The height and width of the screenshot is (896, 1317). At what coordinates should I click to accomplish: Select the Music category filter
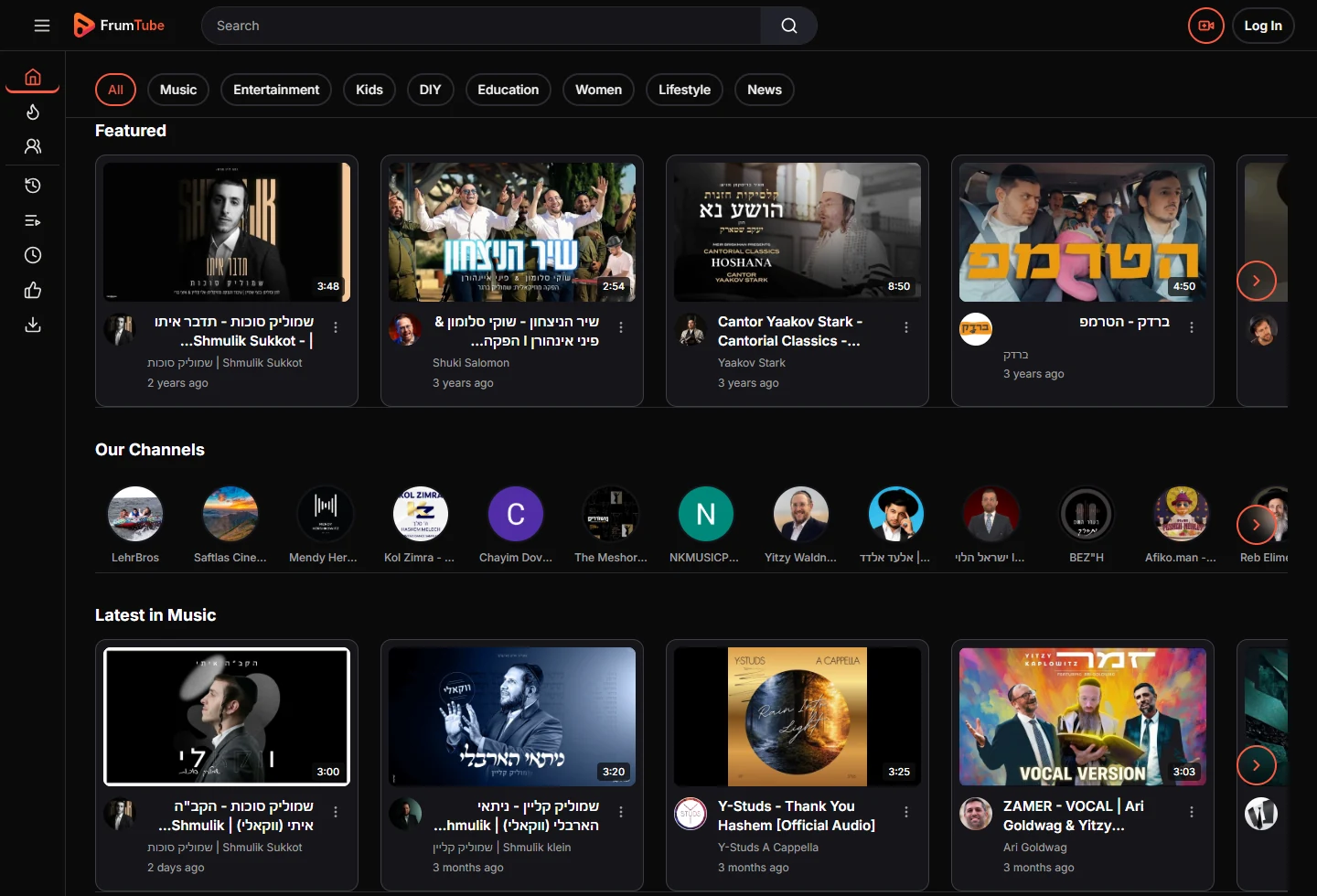point(178,90)
